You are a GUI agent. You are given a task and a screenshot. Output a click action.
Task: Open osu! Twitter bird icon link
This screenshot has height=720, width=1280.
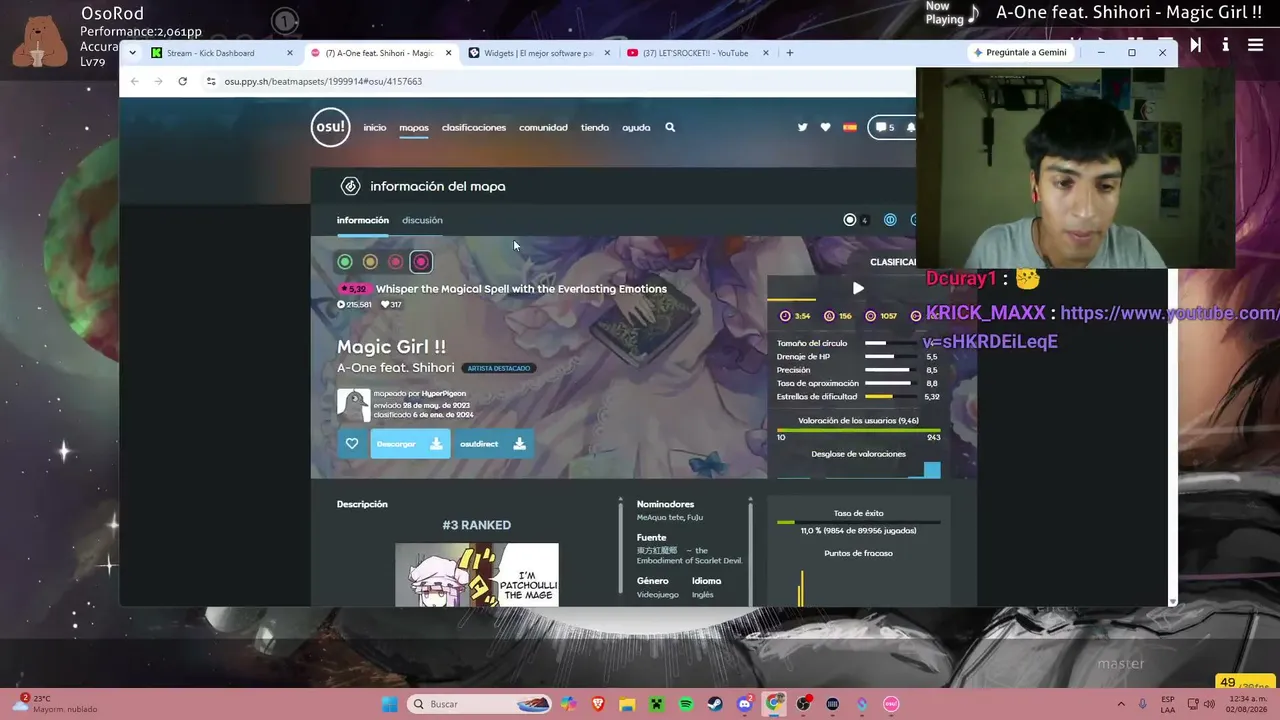click(x=802, y=127)
